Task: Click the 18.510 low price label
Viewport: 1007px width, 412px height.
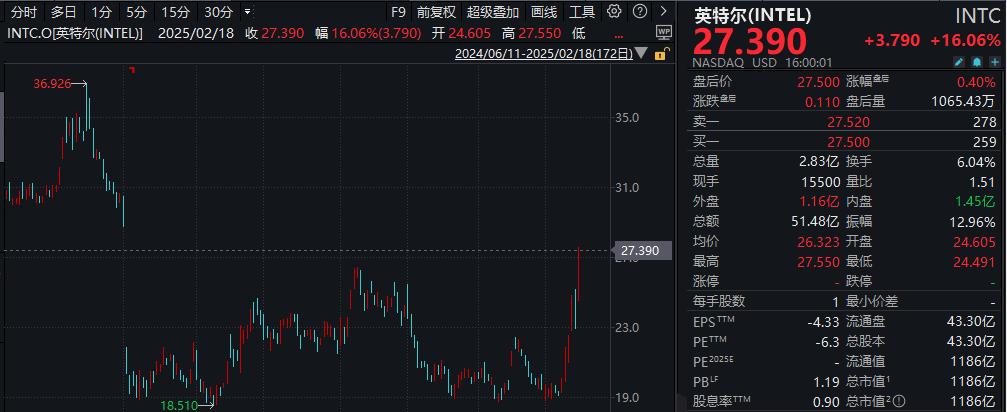Action: pos(180,405)
